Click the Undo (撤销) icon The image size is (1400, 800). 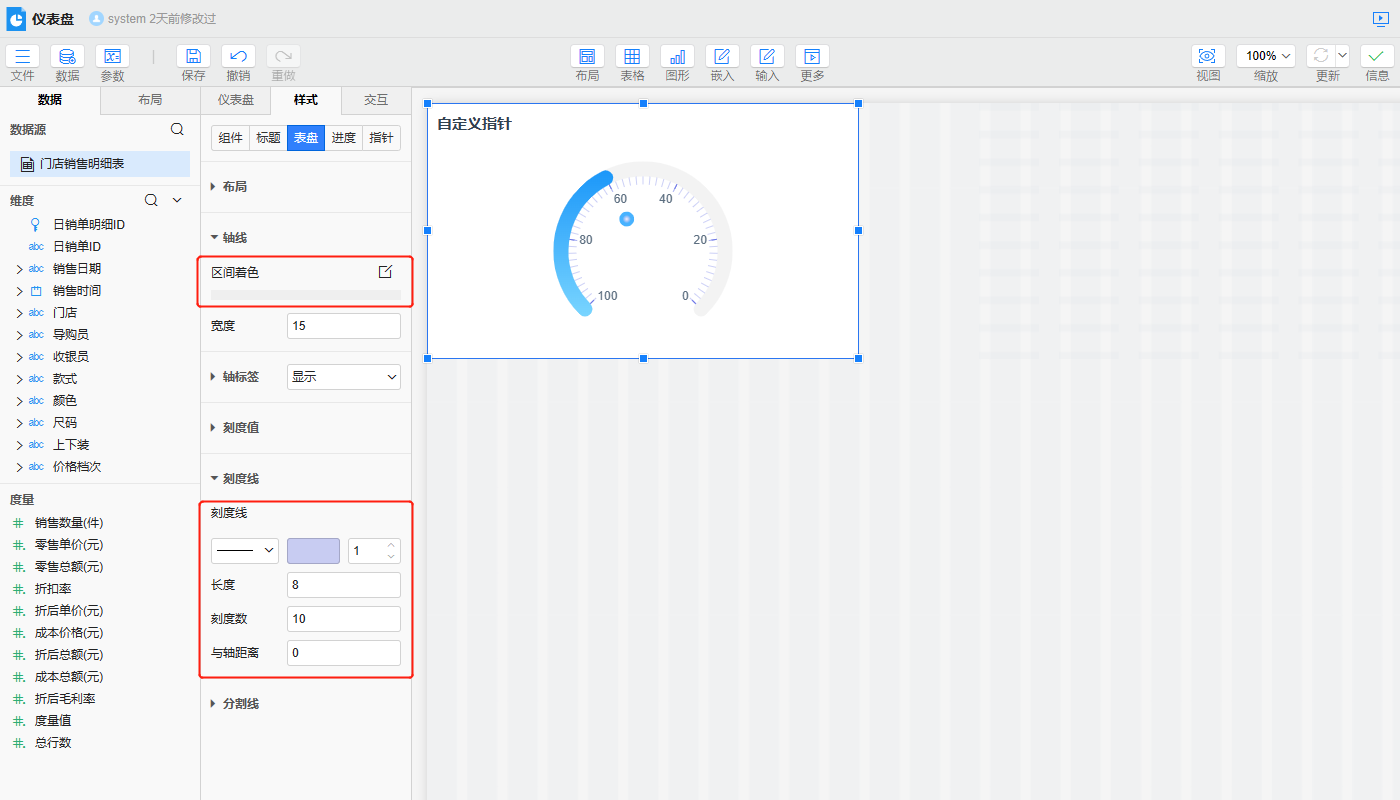point(238,57)
